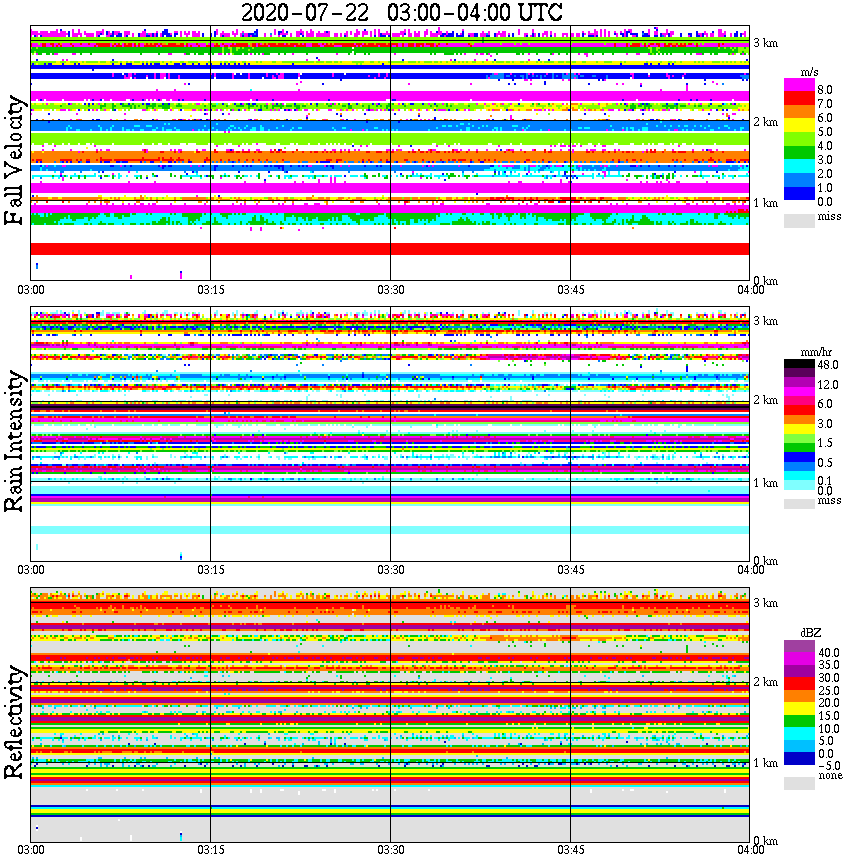850x868 pixels.
Task: Click 2 km height label of Rain Intensity panel
Action: [766, 400]
